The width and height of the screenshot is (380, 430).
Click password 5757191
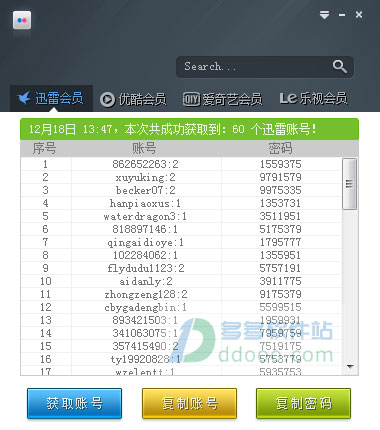(281, 268)
